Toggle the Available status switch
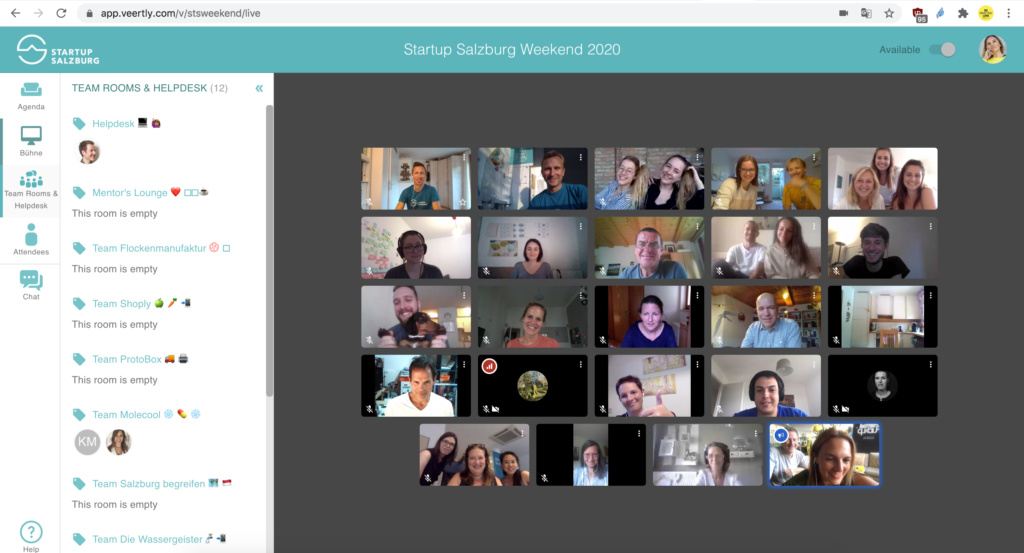 pos(942,50)
